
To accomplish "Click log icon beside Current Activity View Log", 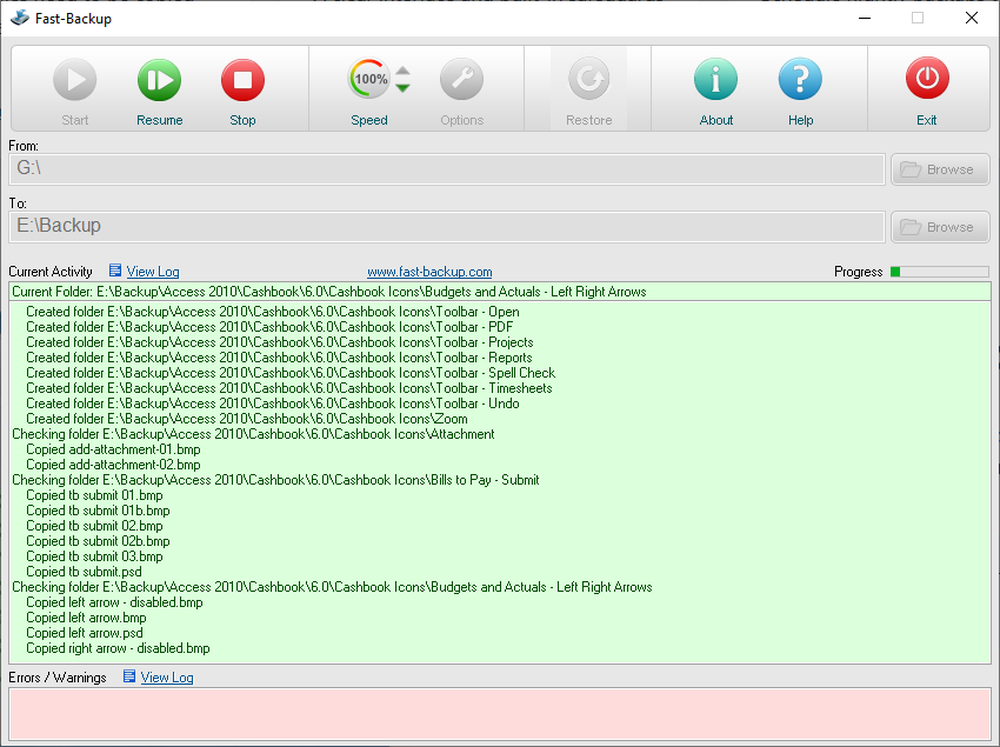I will [115, 270].
